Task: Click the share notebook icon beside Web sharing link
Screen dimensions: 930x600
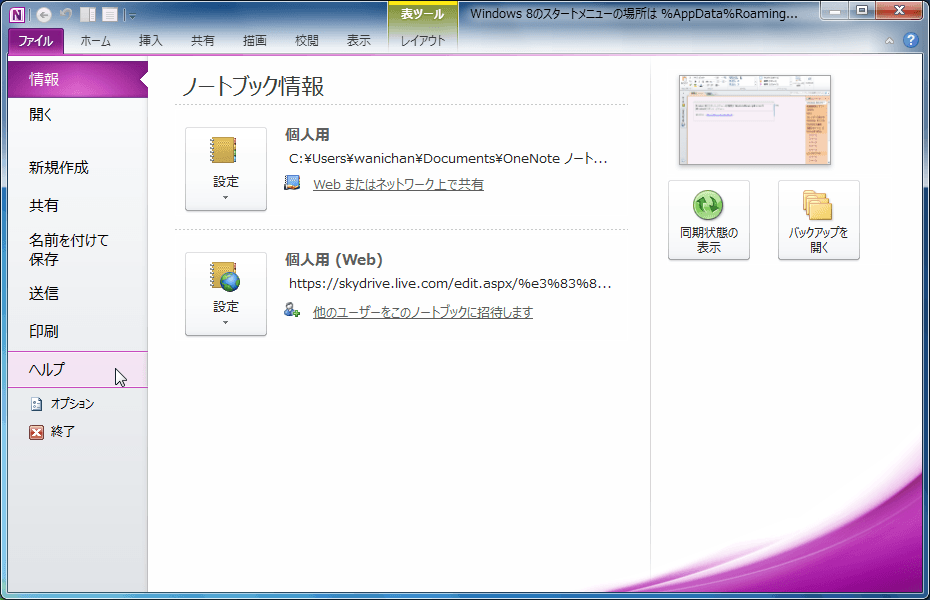Action: click(292, 183)
